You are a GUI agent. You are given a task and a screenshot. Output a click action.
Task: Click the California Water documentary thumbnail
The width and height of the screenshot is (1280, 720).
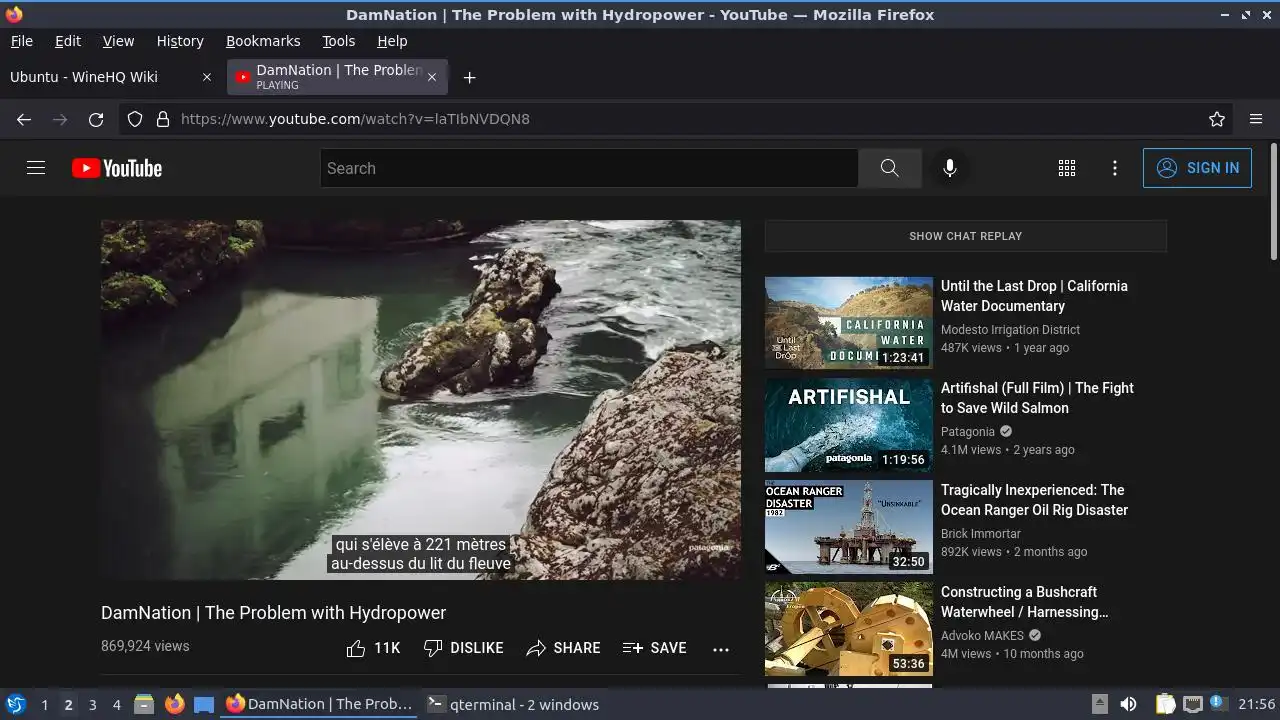(849, 323)
